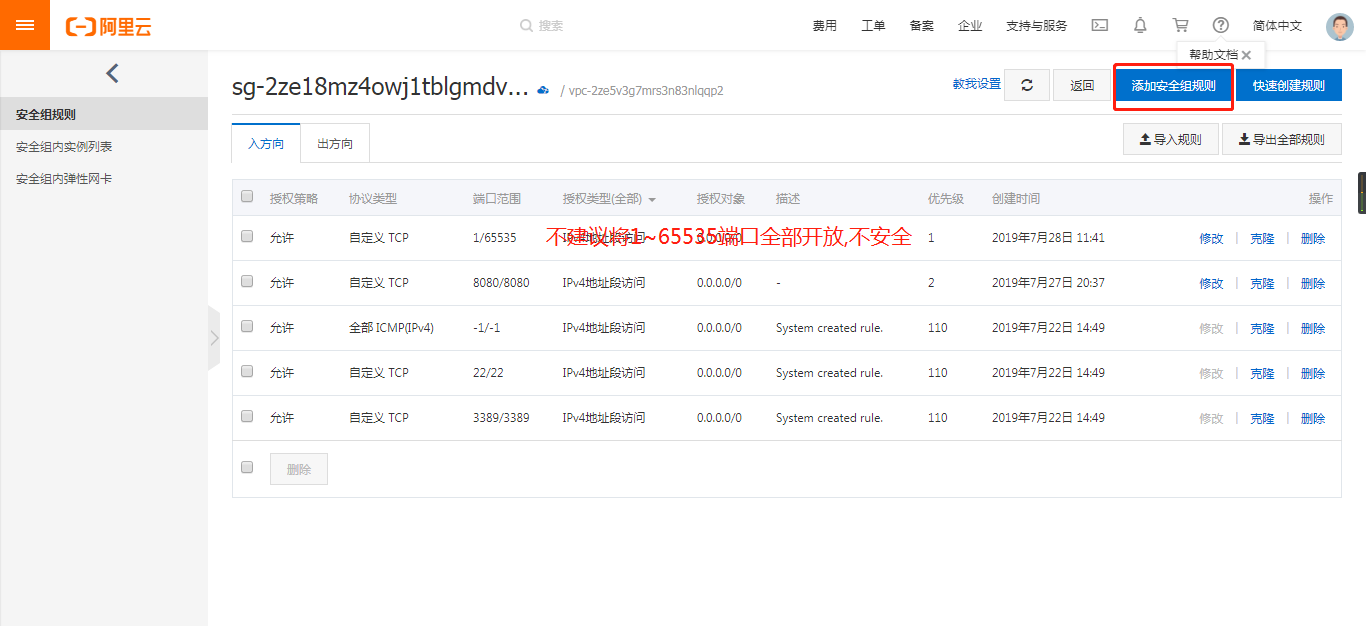The image size is (1366, 626).
Task: Open the Cloud Shell terminal icon
Action: 1099,26
